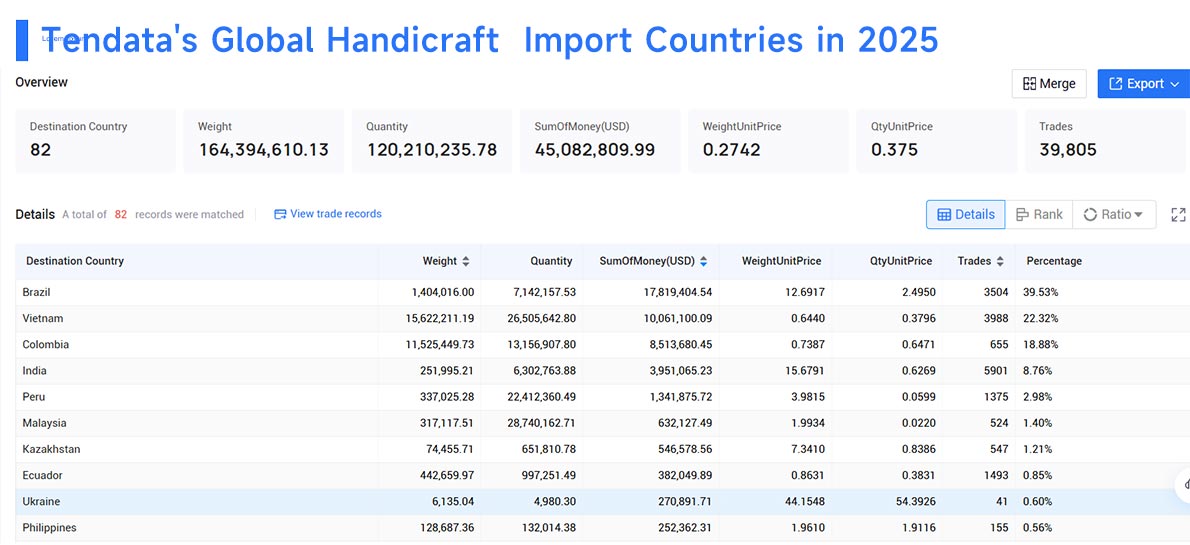
Task: Click Peru's percentage 2.98%
Action: click(1039, 397)
